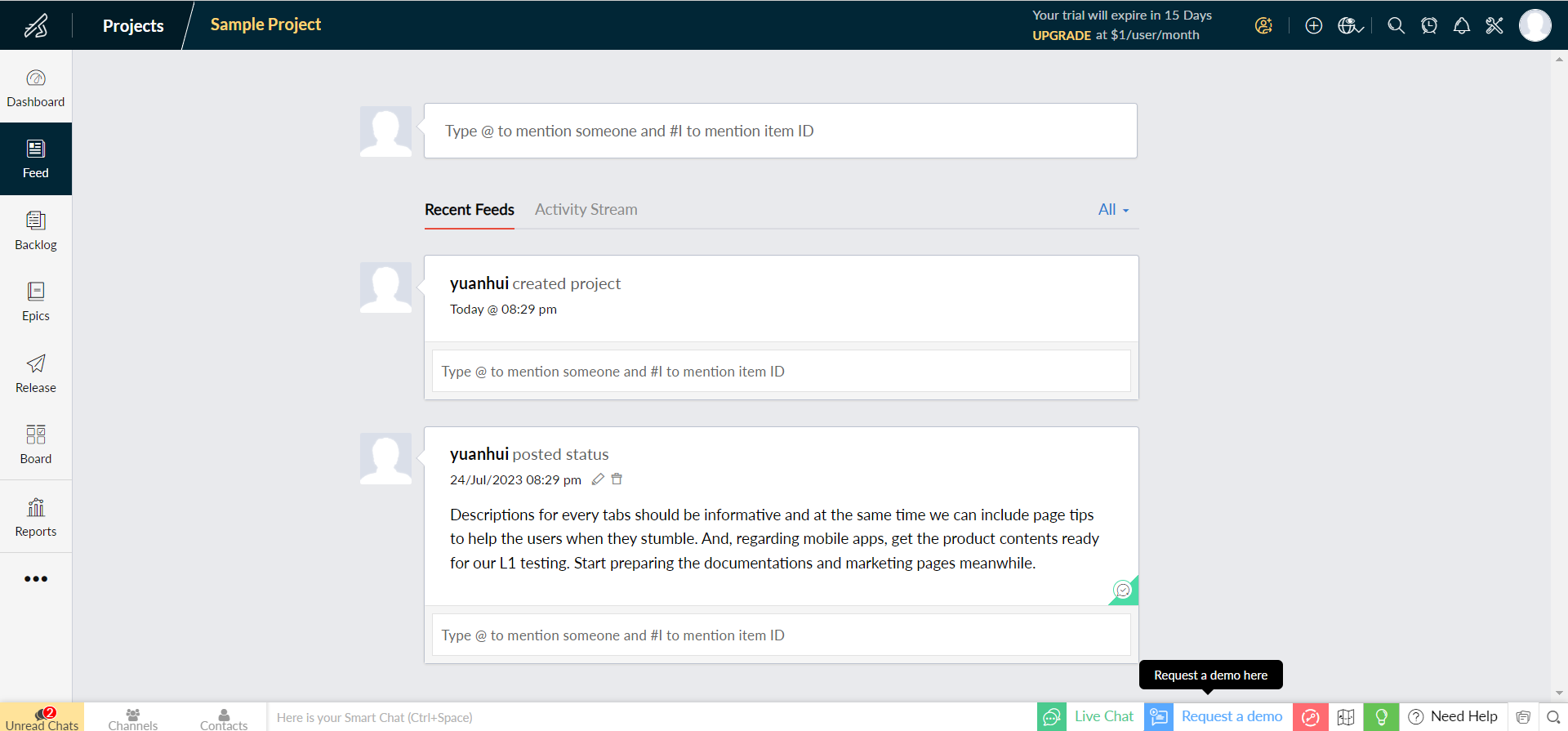The image size is (1568, 731).
Task: Click the notifications bell icon
Action: tap(1462, 26)
